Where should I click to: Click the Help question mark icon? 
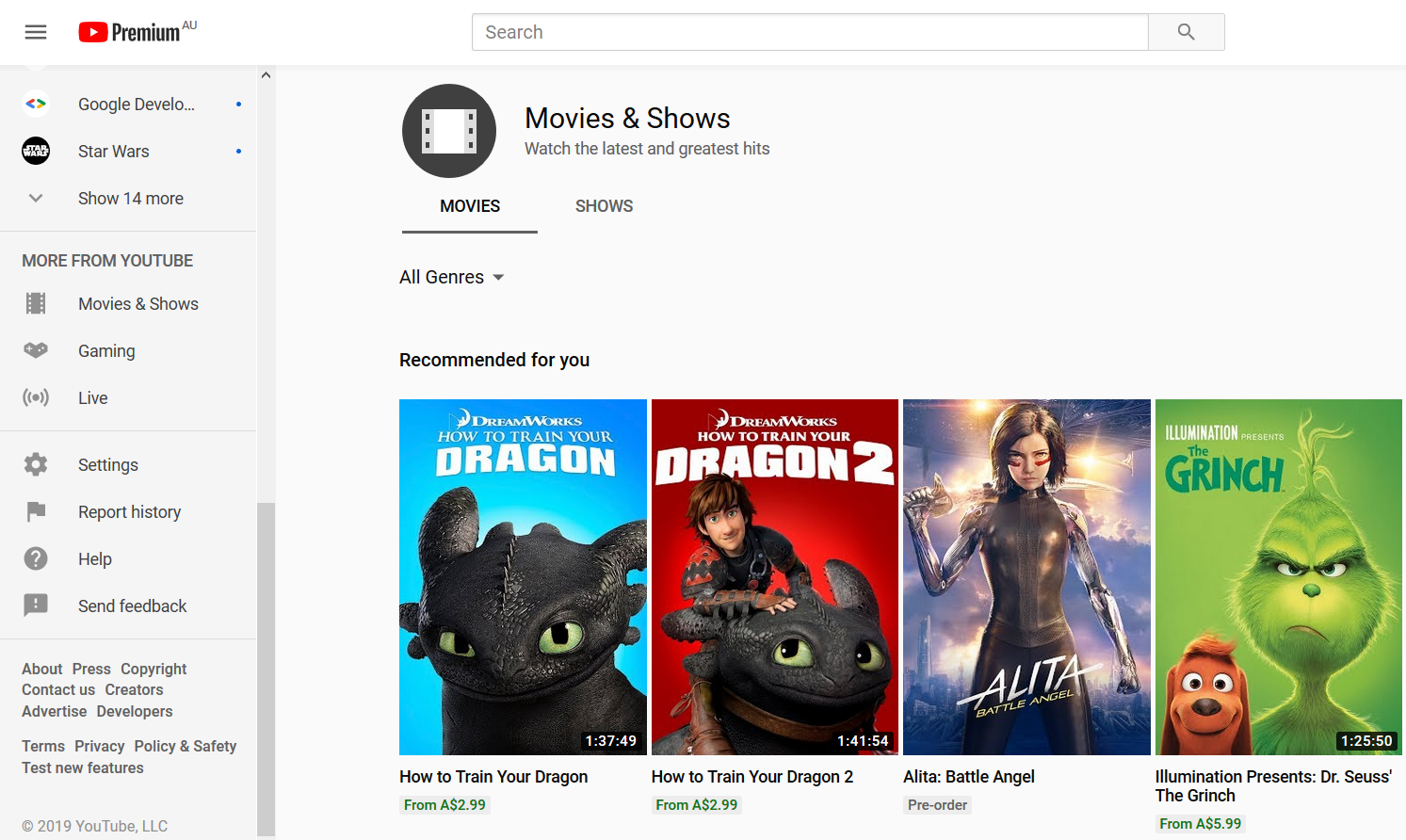[x=36, y=558]
